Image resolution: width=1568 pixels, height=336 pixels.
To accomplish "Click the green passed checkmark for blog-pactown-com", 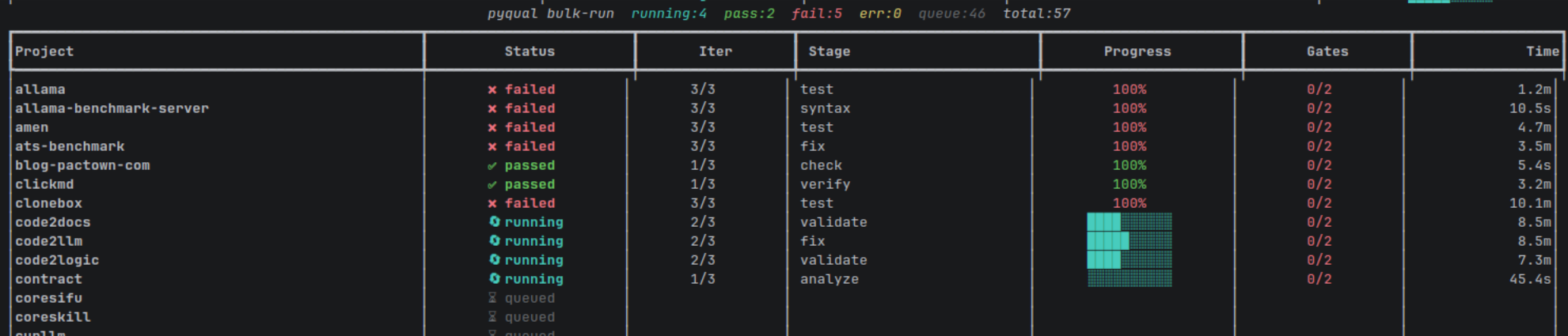I will (x=492, y=166).
